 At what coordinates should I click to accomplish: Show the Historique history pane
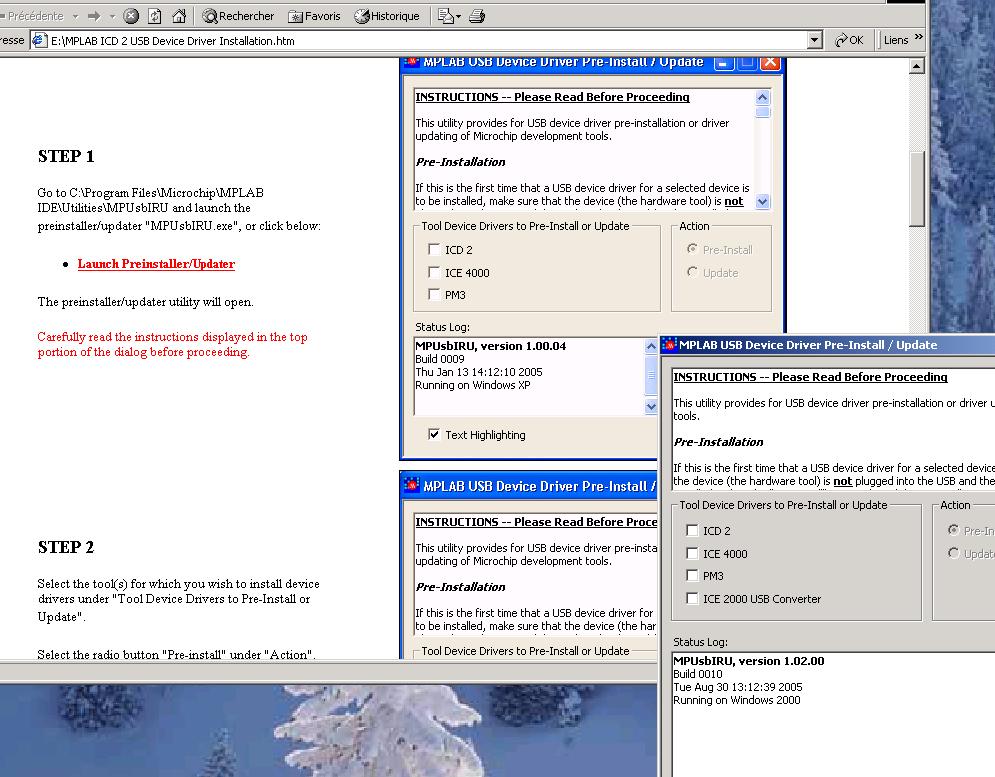click(x=386, y=16)
